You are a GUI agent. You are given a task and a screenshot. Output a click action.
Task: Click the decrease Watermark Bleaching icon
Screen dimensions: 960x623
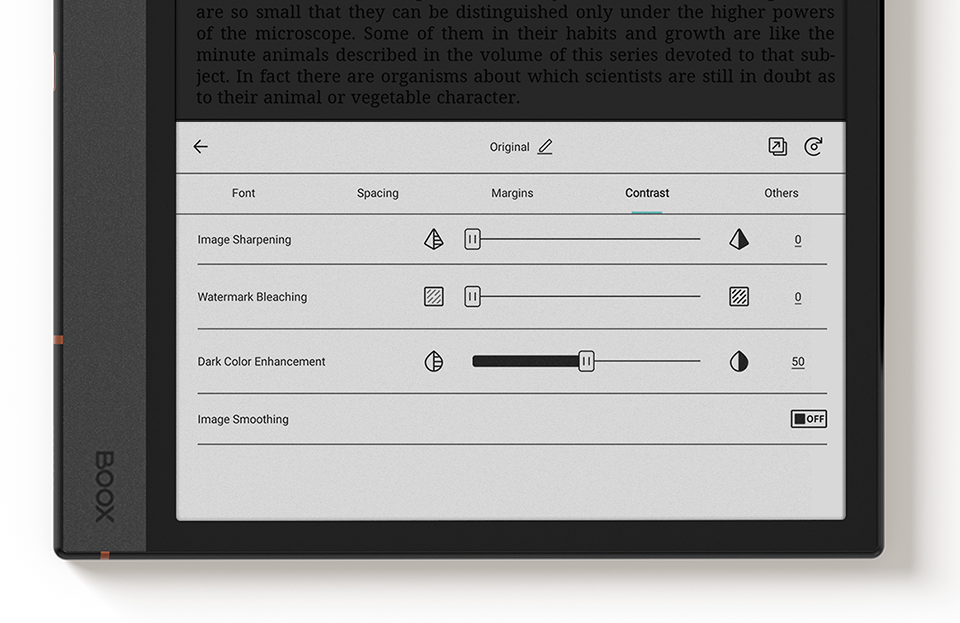[x=433, y=297]
